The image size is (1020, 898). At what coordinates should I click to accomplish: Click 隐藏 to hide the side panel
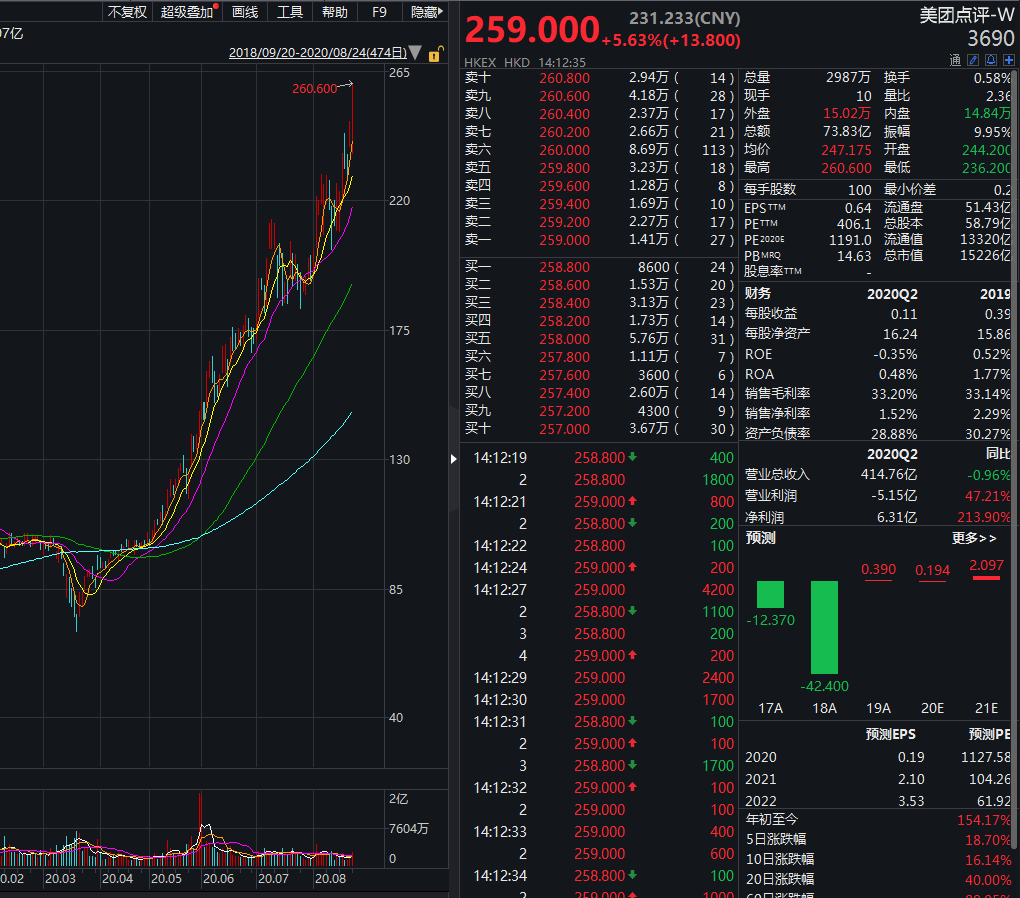[x=426, y=12]
